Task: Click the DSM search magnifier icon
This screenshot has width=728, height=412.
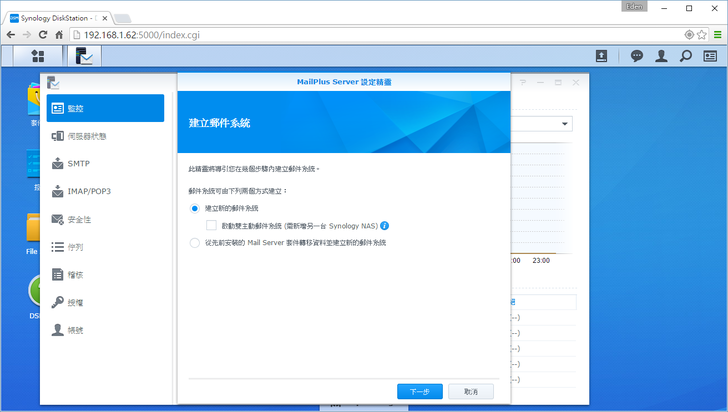Action: click(x=686, y=57)
